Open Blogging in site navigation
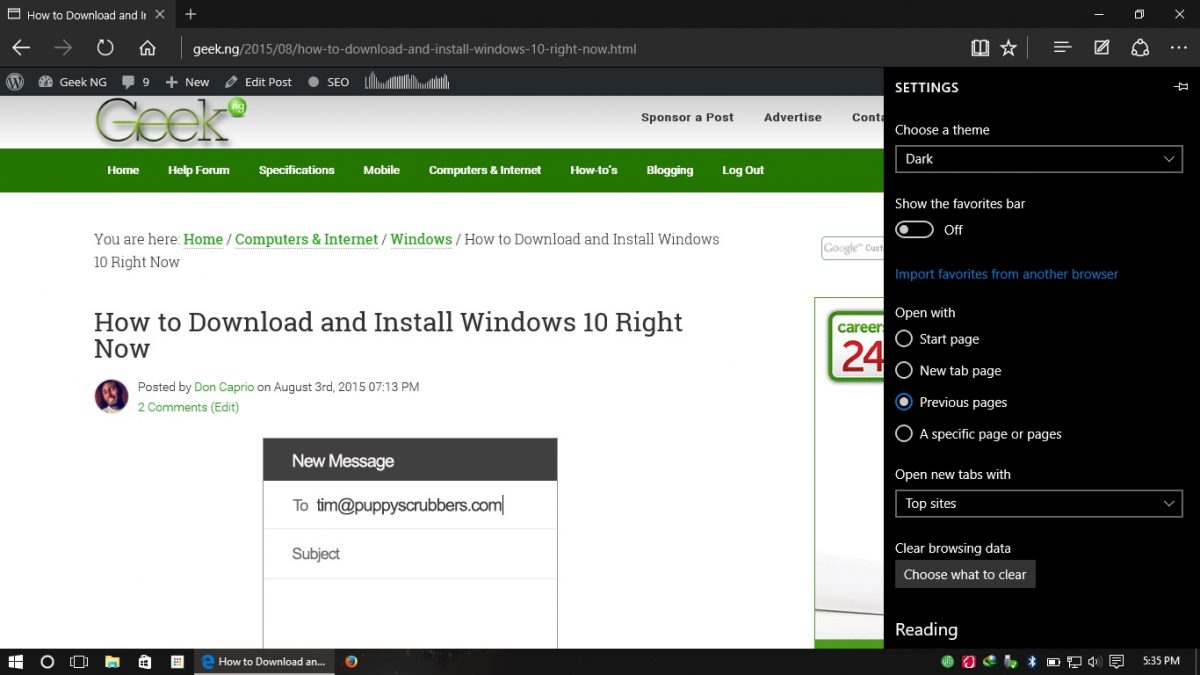1200x675 pixels. 670,170
